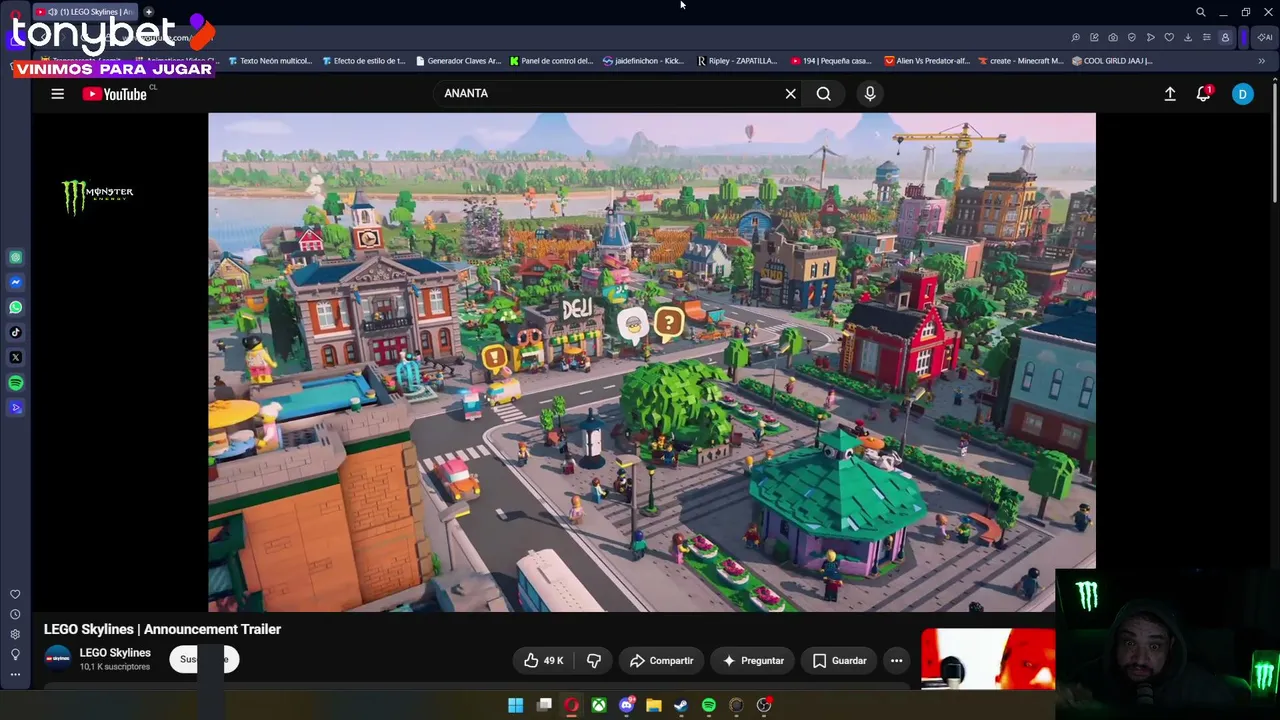Open the address bar snapshot camera icon
This screenshot has width=1280, height=720.
pyautogui.click(x=1113, y=38)
